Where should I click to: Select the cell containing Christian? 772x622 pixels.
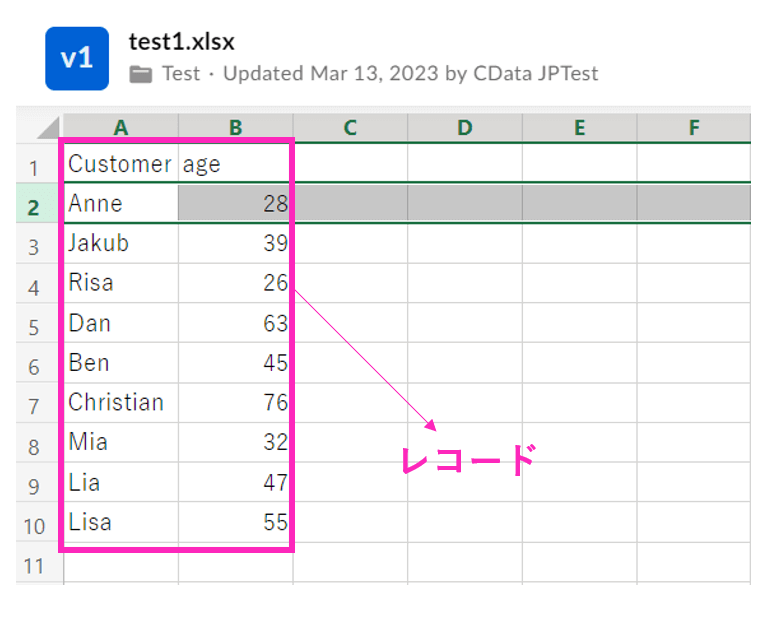120,403
